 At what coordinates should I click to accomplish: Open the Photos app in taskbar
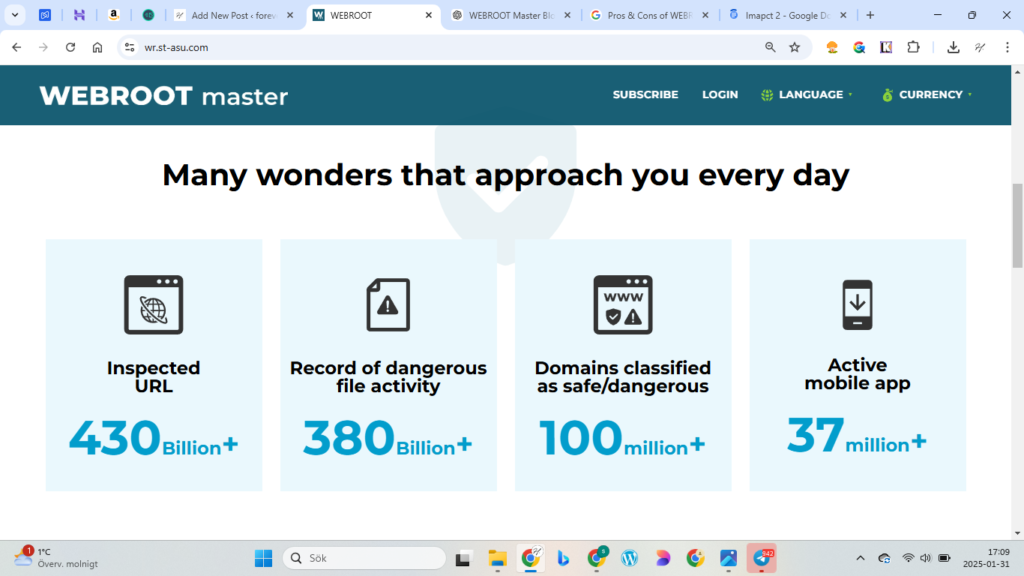(x=728, y=558)
